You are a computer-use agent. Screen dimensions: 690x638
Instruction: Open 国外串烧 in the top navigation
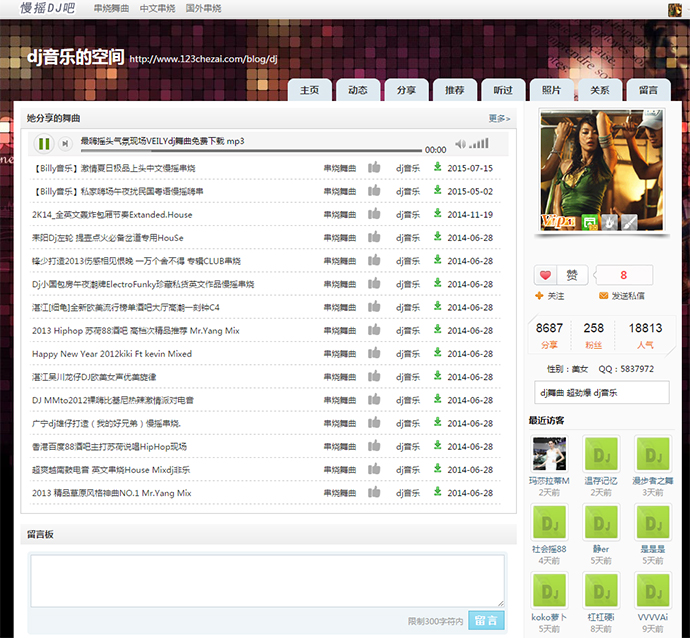[203, 8]
